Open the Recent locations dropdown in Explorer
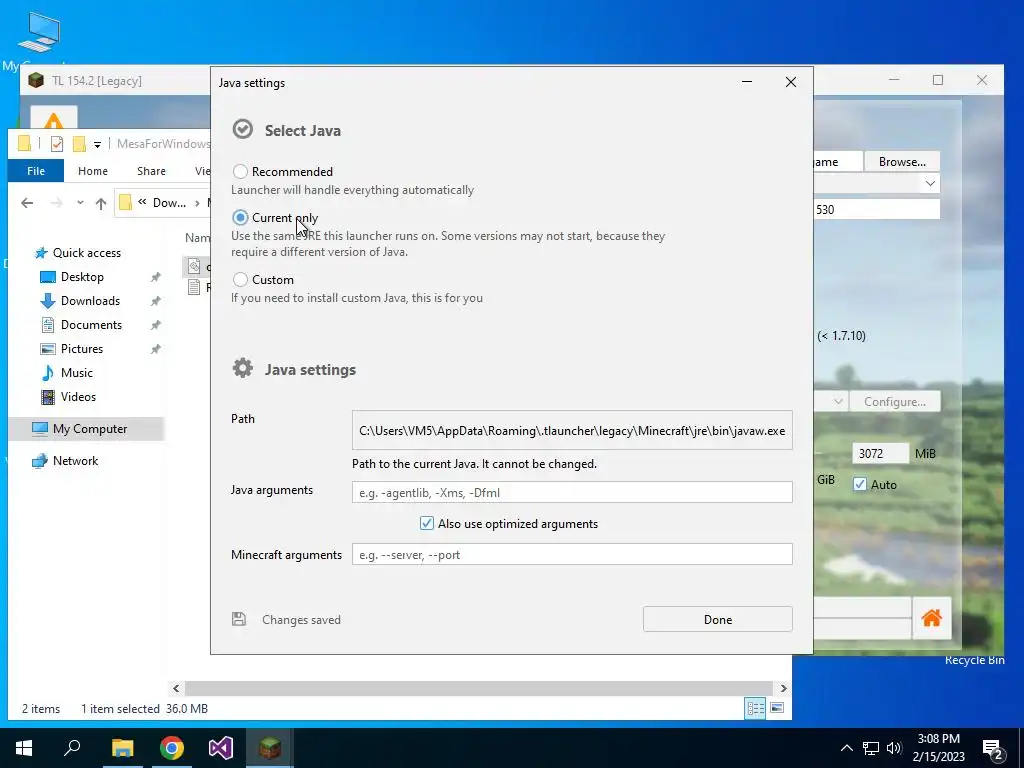 (x=80, y=203)
